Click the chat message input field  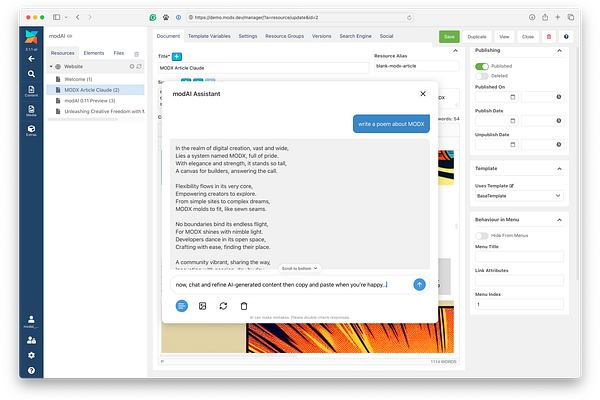tap(292, 284)
